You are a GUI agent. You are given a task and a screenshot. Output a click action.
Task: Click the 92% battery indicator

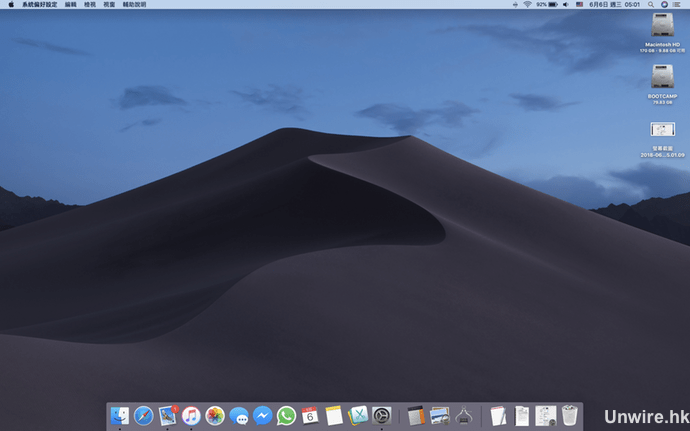(547, 4)
